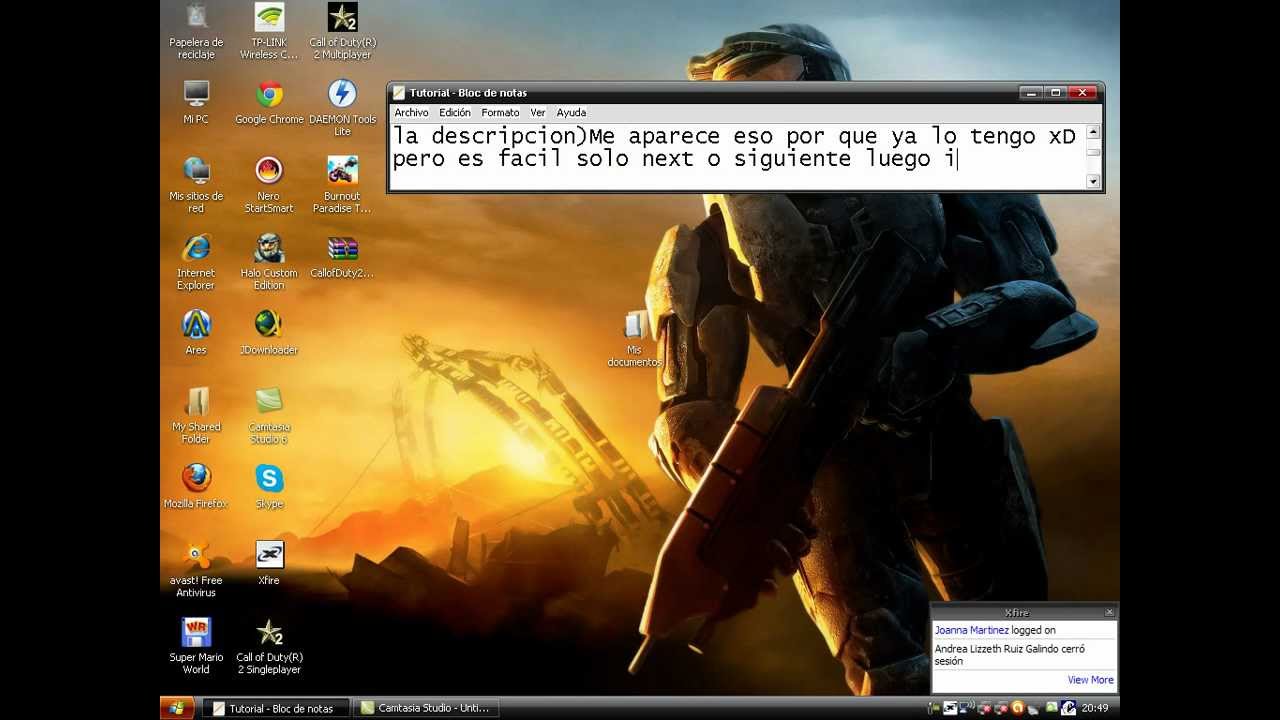Launch Call of Duty 2 Singleplayer shortcut

pyautogui.click(x=269, y=646)
